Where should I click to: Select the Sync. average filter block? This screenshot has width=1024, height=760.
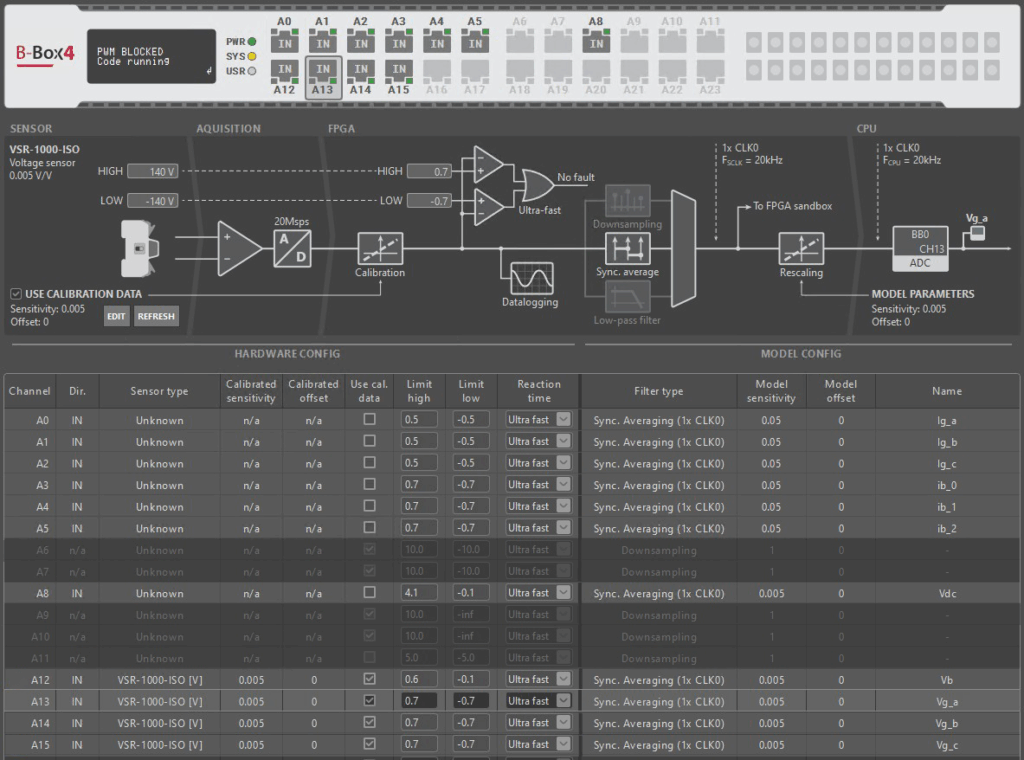627,248
